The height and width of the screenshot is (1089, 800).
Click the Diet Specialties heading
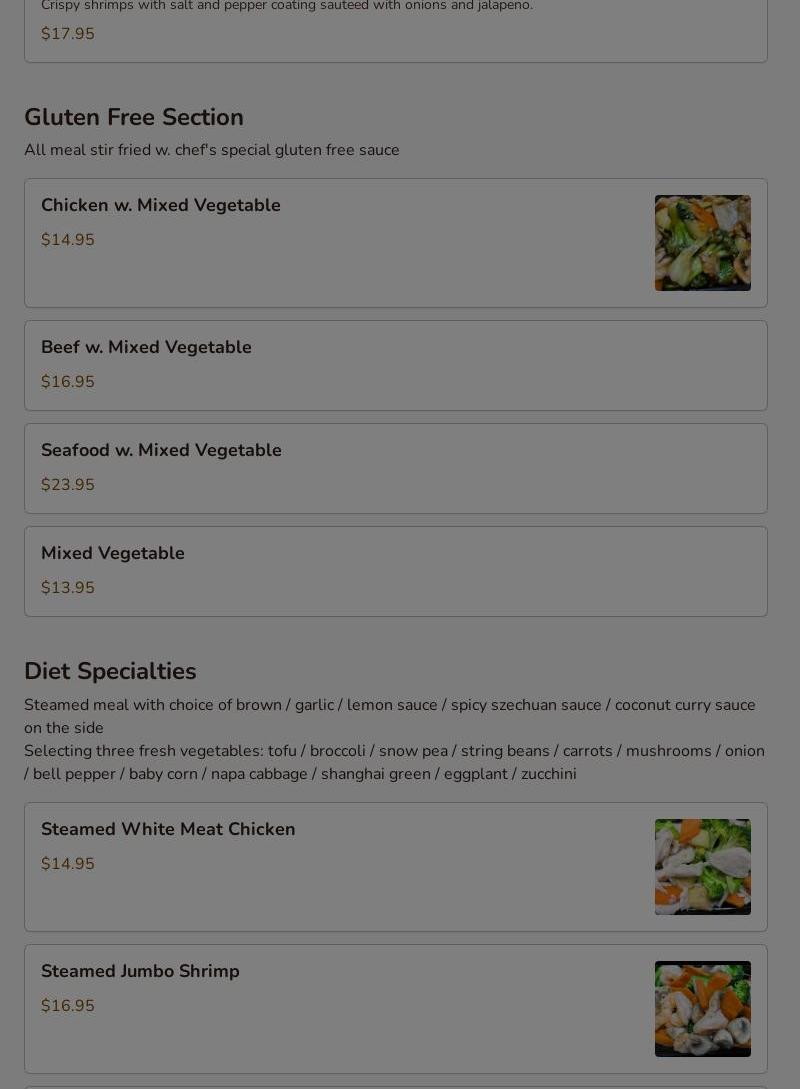pos(110,671)
